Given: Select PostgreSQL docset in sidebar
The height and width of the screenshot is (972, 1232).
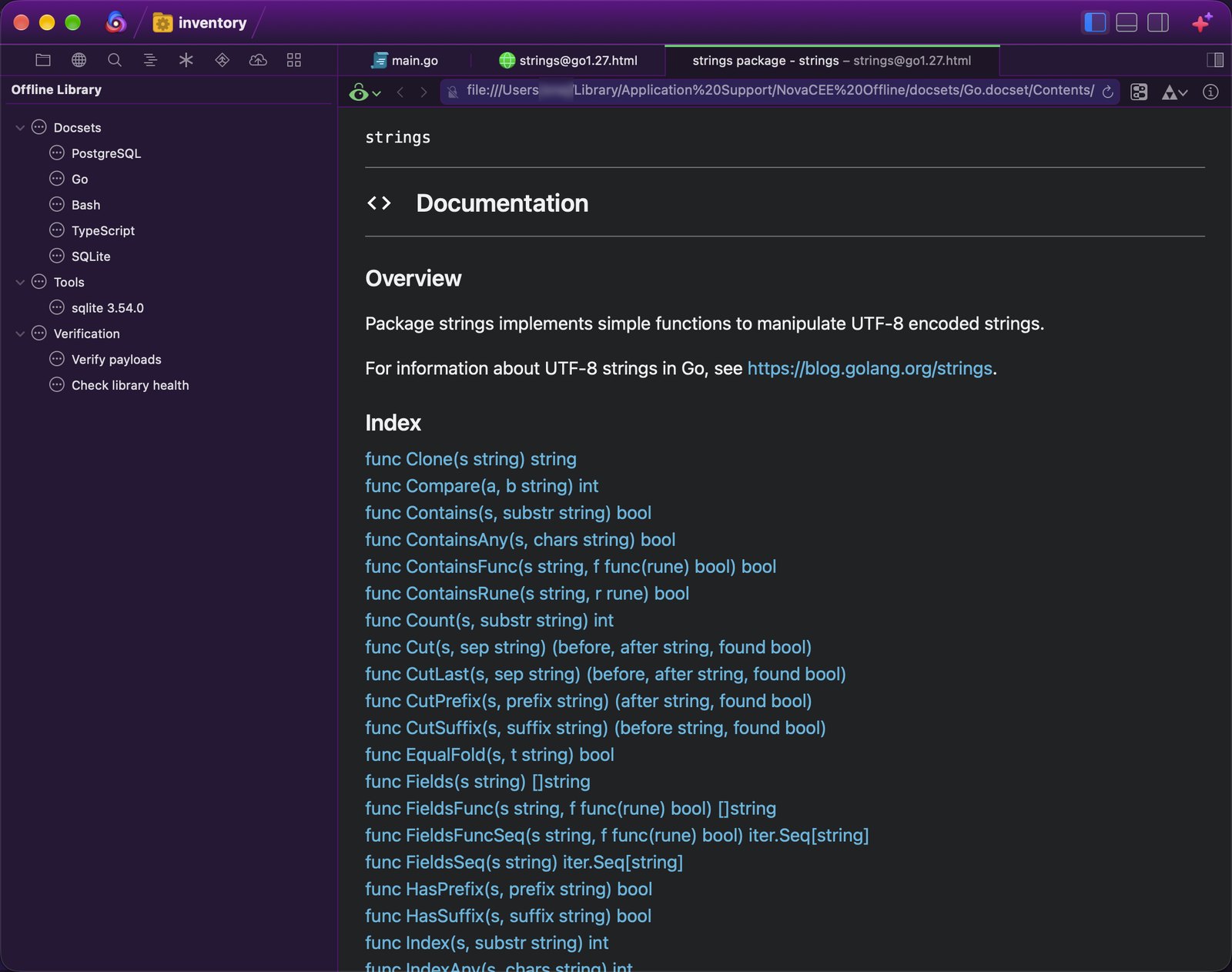Looking at the screenshot, I should 106,153.
